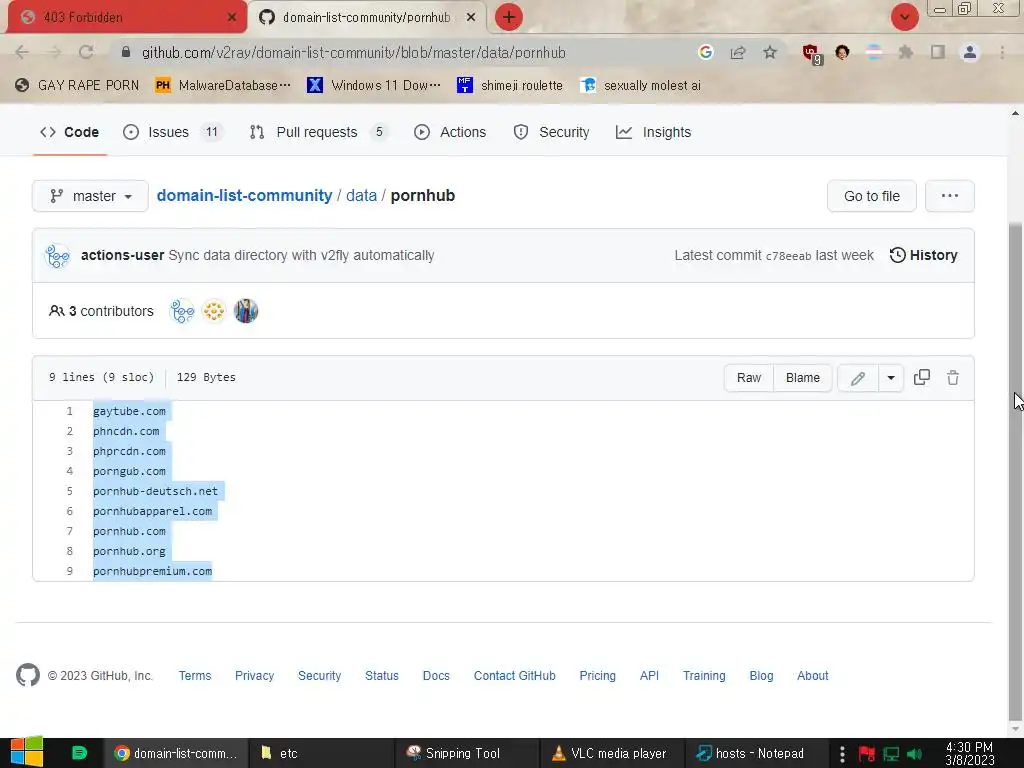Open the Pull requests tab
Screen dimensions: 1024x768
point(319,132)
